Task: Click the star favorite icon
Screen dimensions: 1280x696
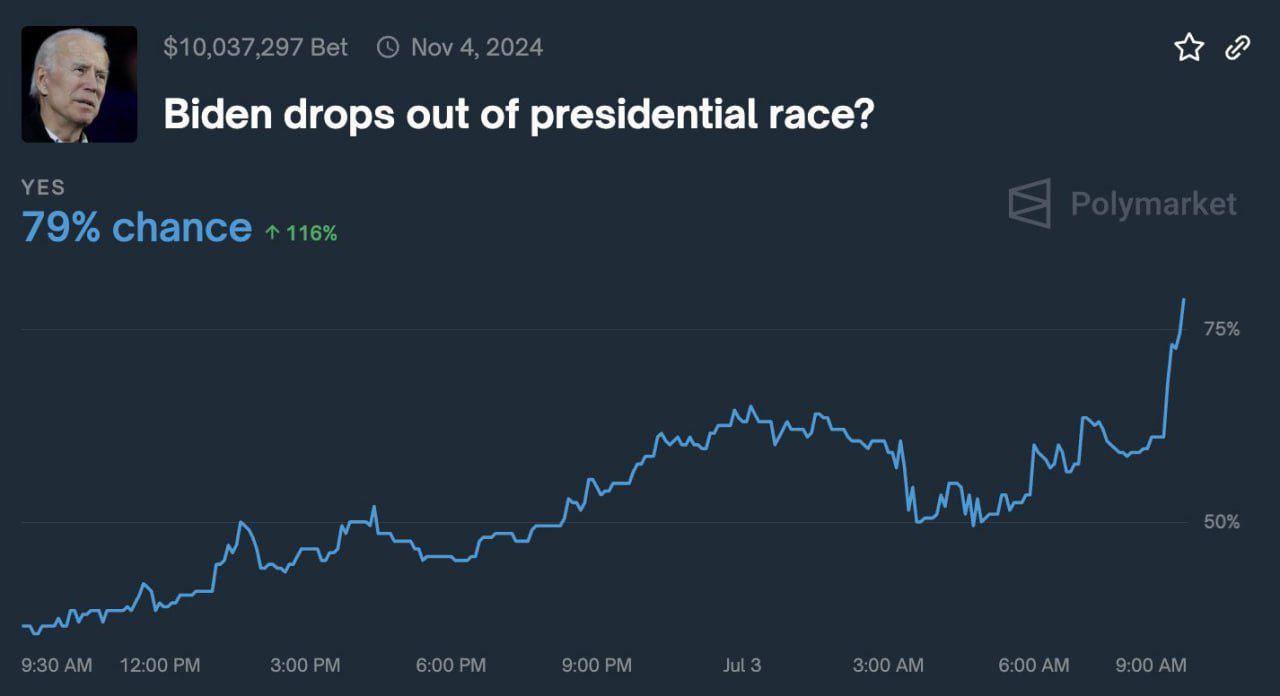Action: (1189, 47)
